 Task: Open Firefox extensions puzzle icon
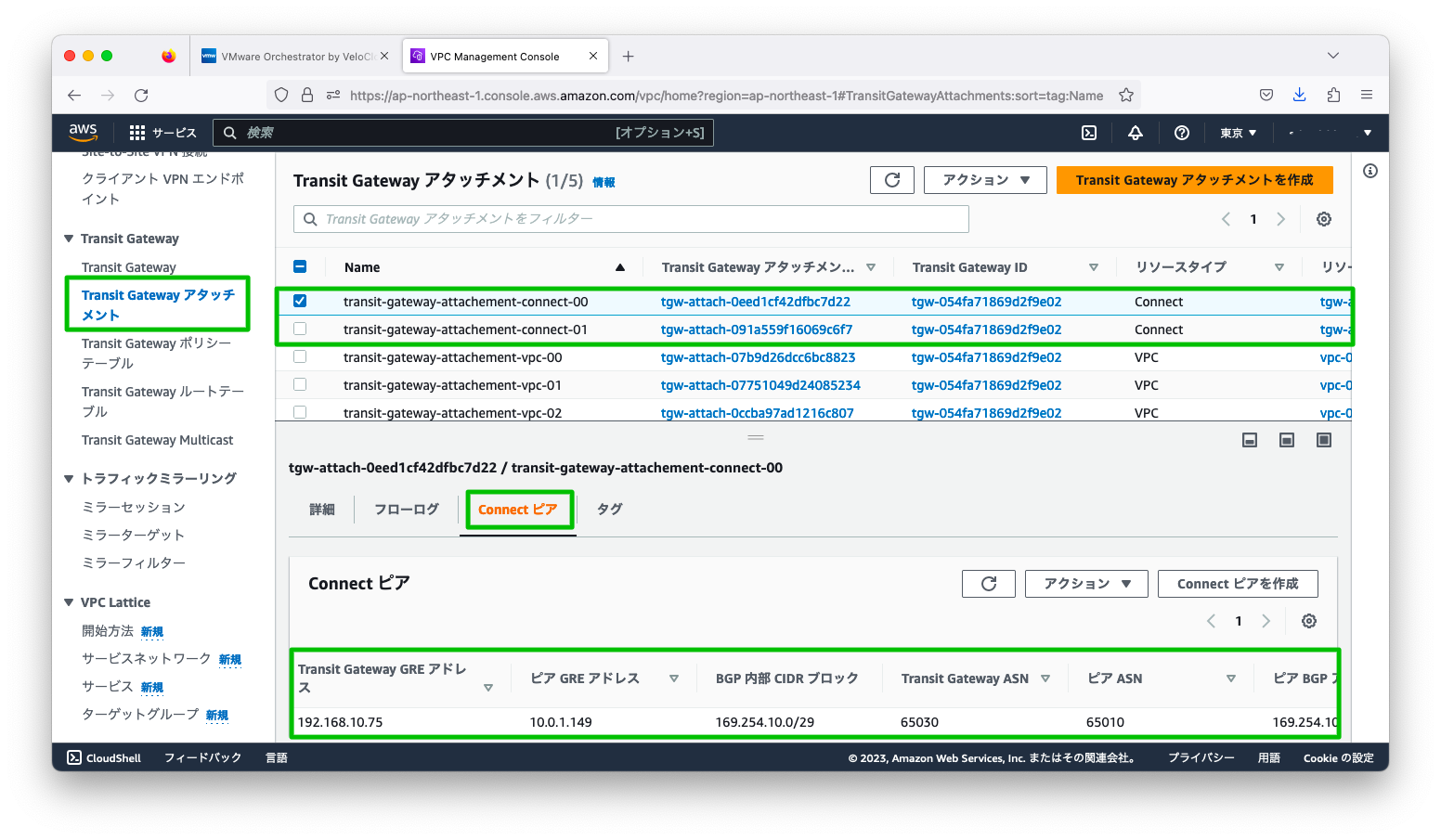tap(1333, 95)
